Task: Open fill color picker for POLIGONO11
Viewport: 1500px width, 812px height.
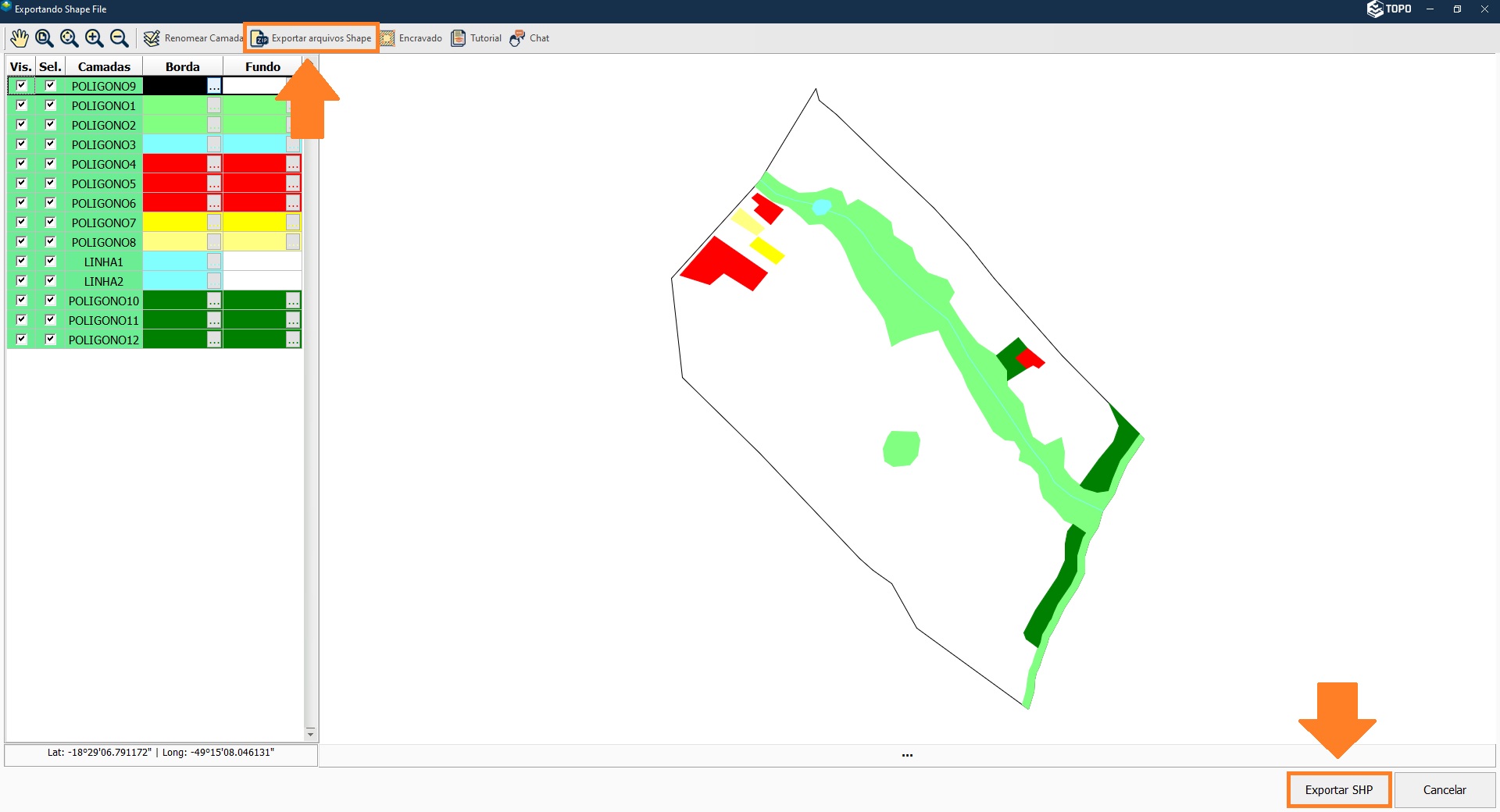Action: [292, 320]
